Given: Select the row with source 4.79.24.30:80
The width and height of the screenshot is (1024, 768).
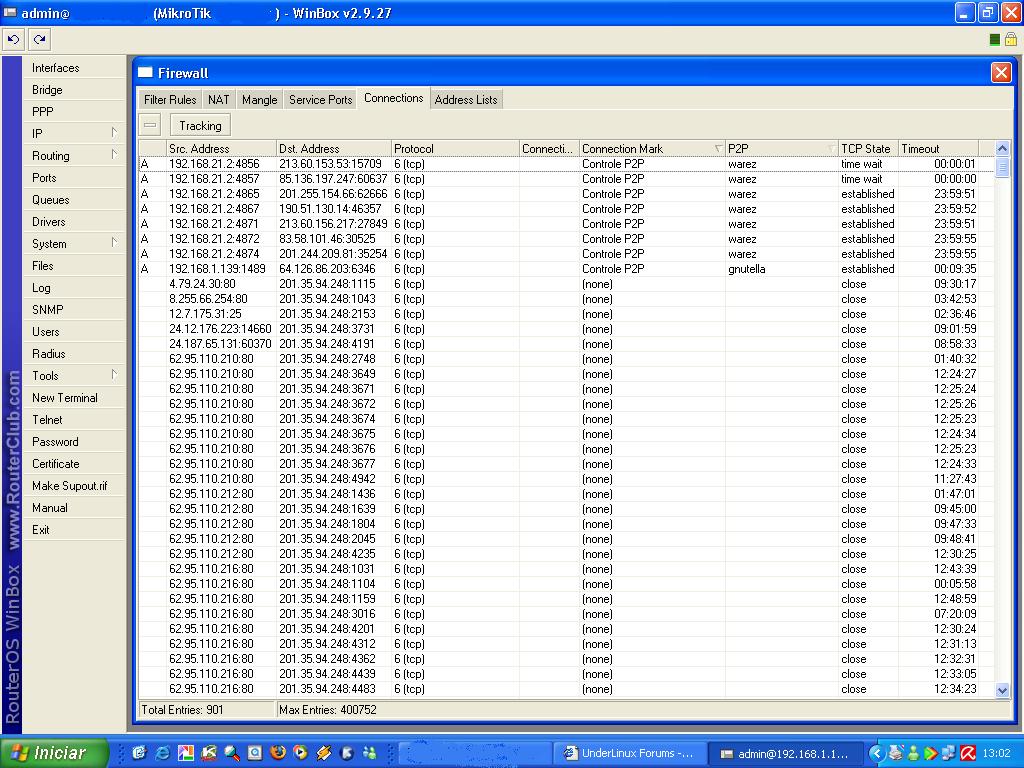Looking at the screenshot, I should [567, 284].
